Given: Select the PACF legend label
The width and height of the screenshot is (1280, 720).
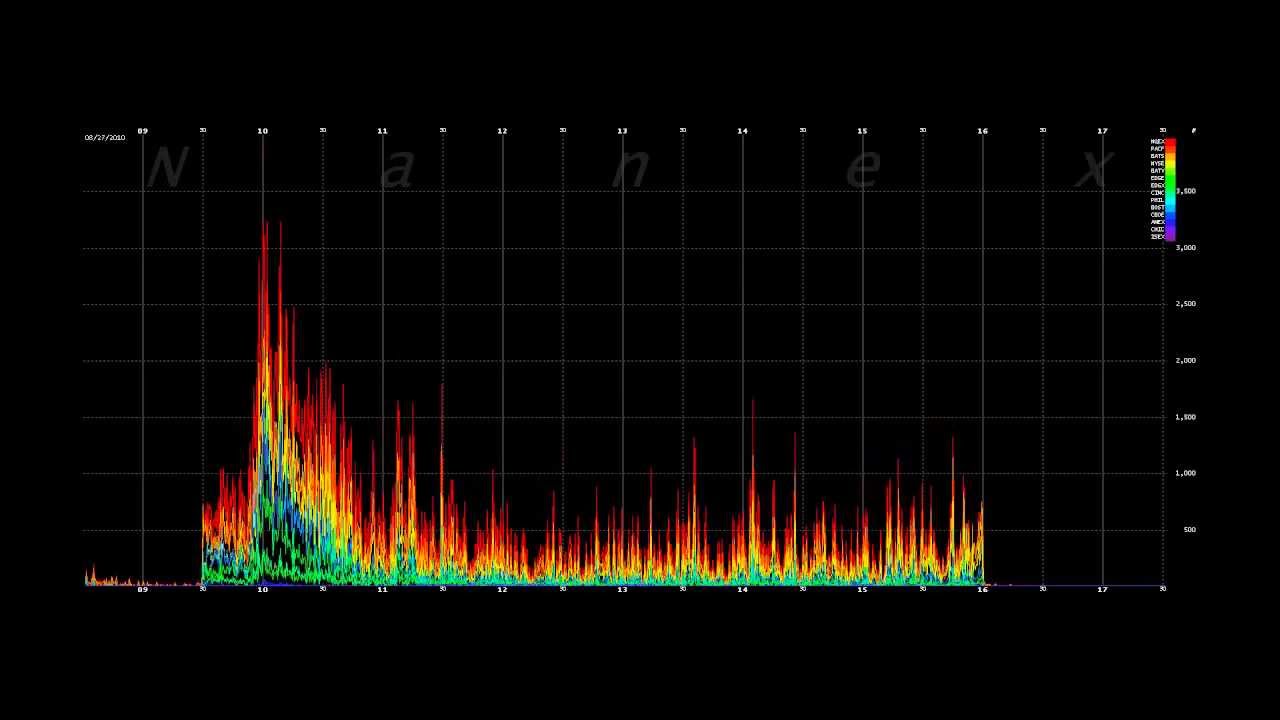Looking at the screenshot, I should 1157,149.
